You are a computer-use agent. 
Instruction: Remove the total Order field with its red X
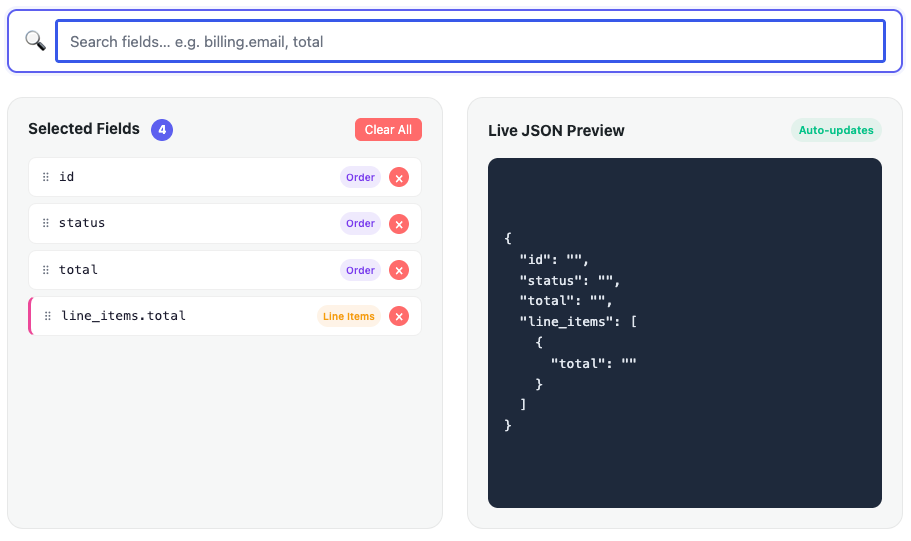pyautogui.click(x=399, y=270)
